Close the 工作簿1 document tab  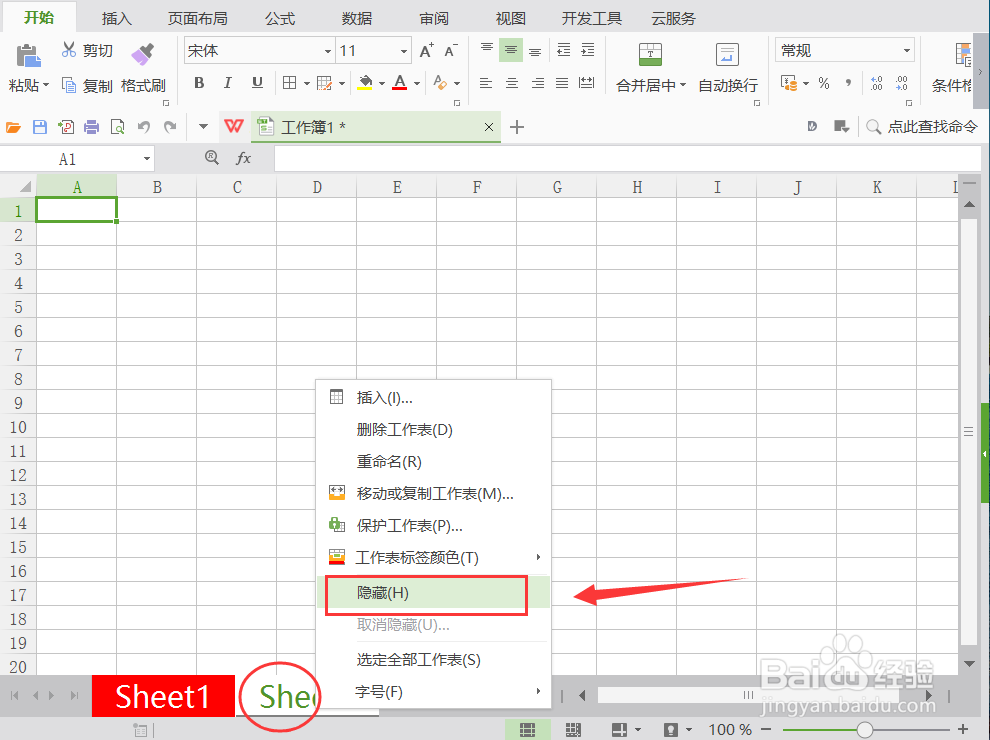(x=489, y=127)
